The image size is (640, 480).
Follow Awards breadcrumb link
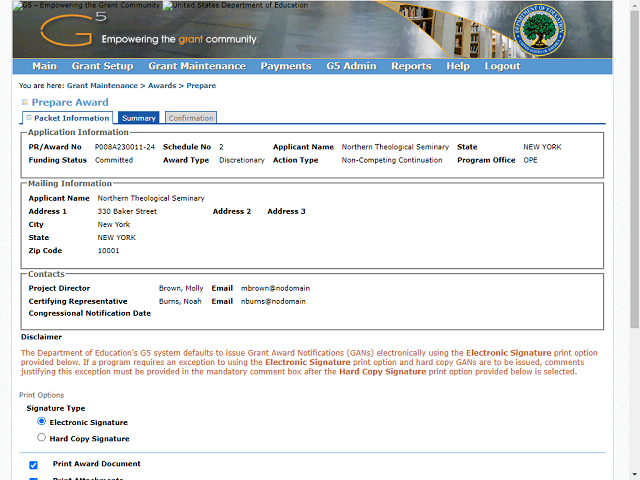[x=162, y=86]
